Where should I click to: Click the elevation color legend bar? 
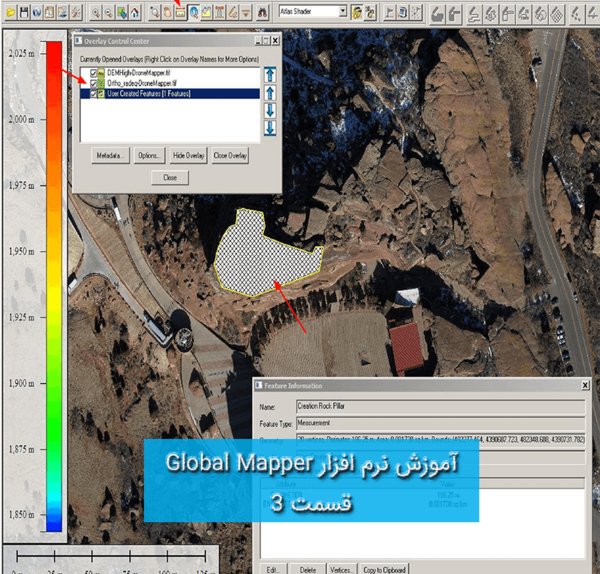coord(54,286)
